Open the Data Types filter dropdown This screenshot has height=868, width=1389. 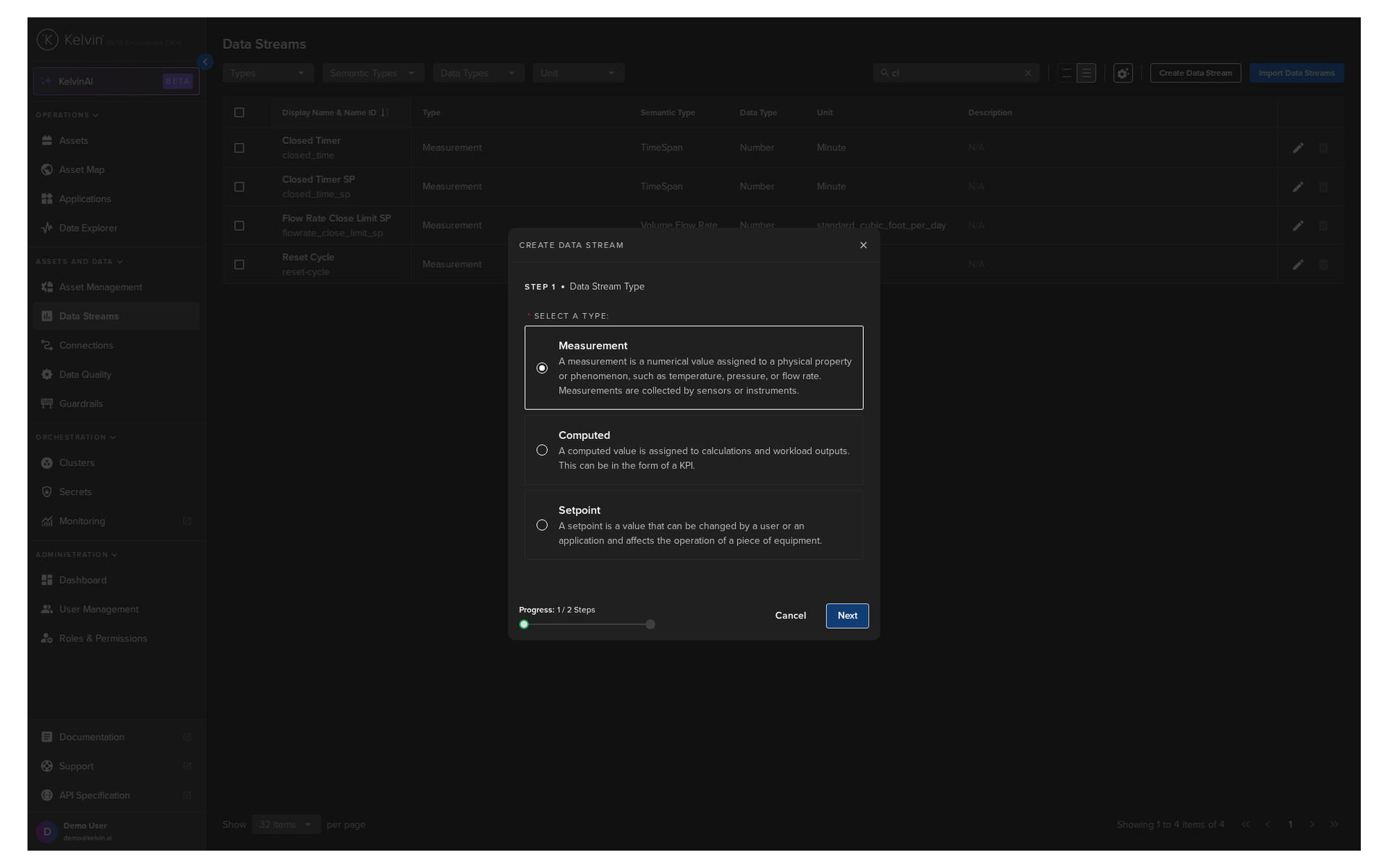pos(477,73)
